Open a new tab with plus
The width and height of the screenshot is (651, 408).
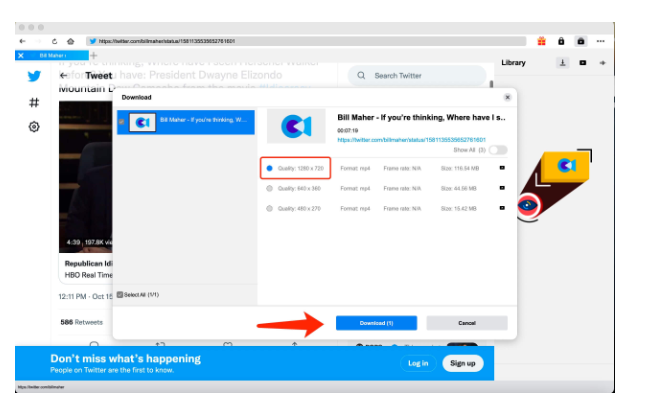tap(94, 55)
